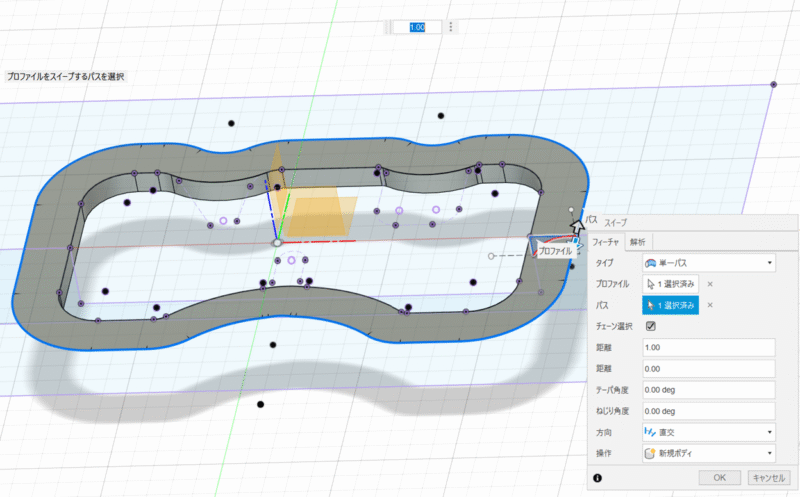Clear the path selection with its X icon
This screenshot has height=497, width=800.
pos(710,305)
